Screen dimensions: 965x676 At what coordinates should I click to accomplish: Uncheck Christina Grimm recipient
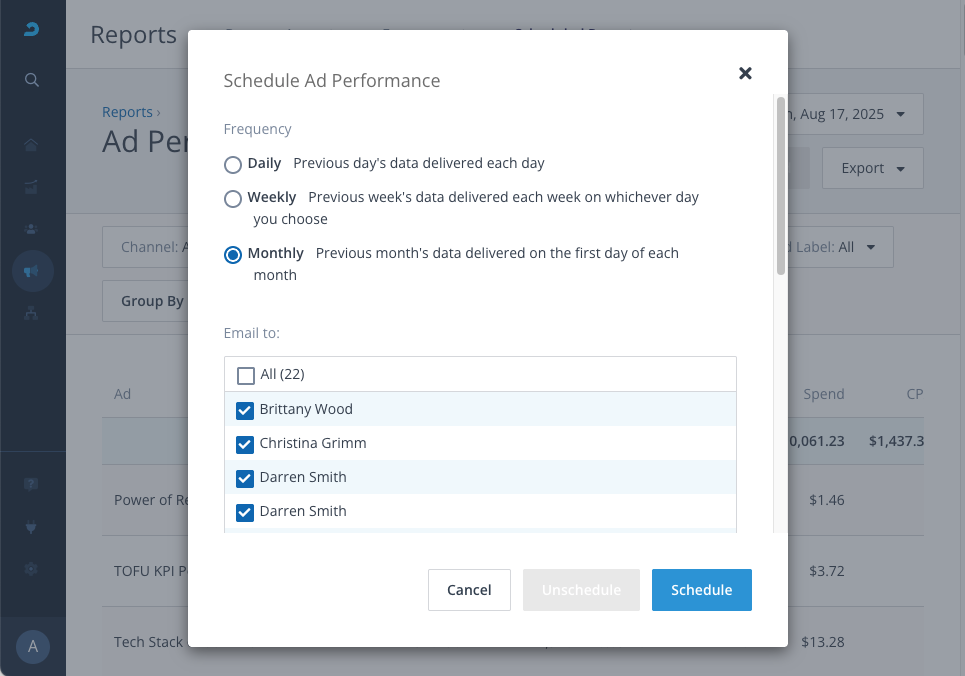246,444
